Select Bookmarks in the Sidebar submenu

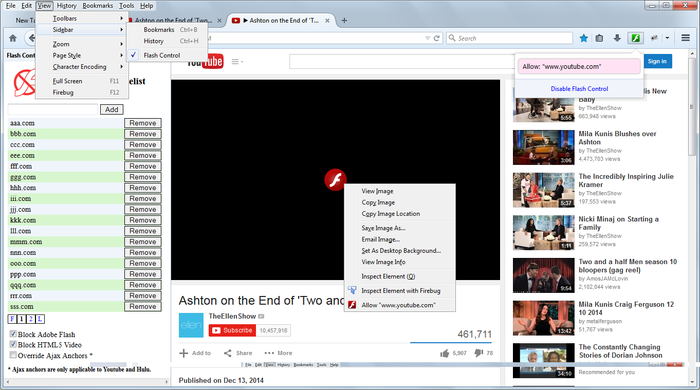point(167,29)
